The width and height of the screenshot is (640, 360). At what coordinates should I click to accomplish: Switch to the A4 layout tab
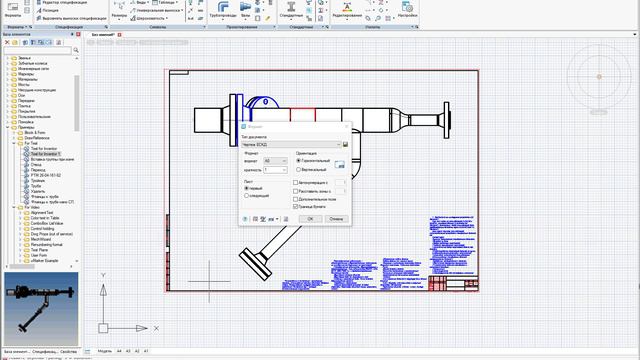tap(119, 351)
